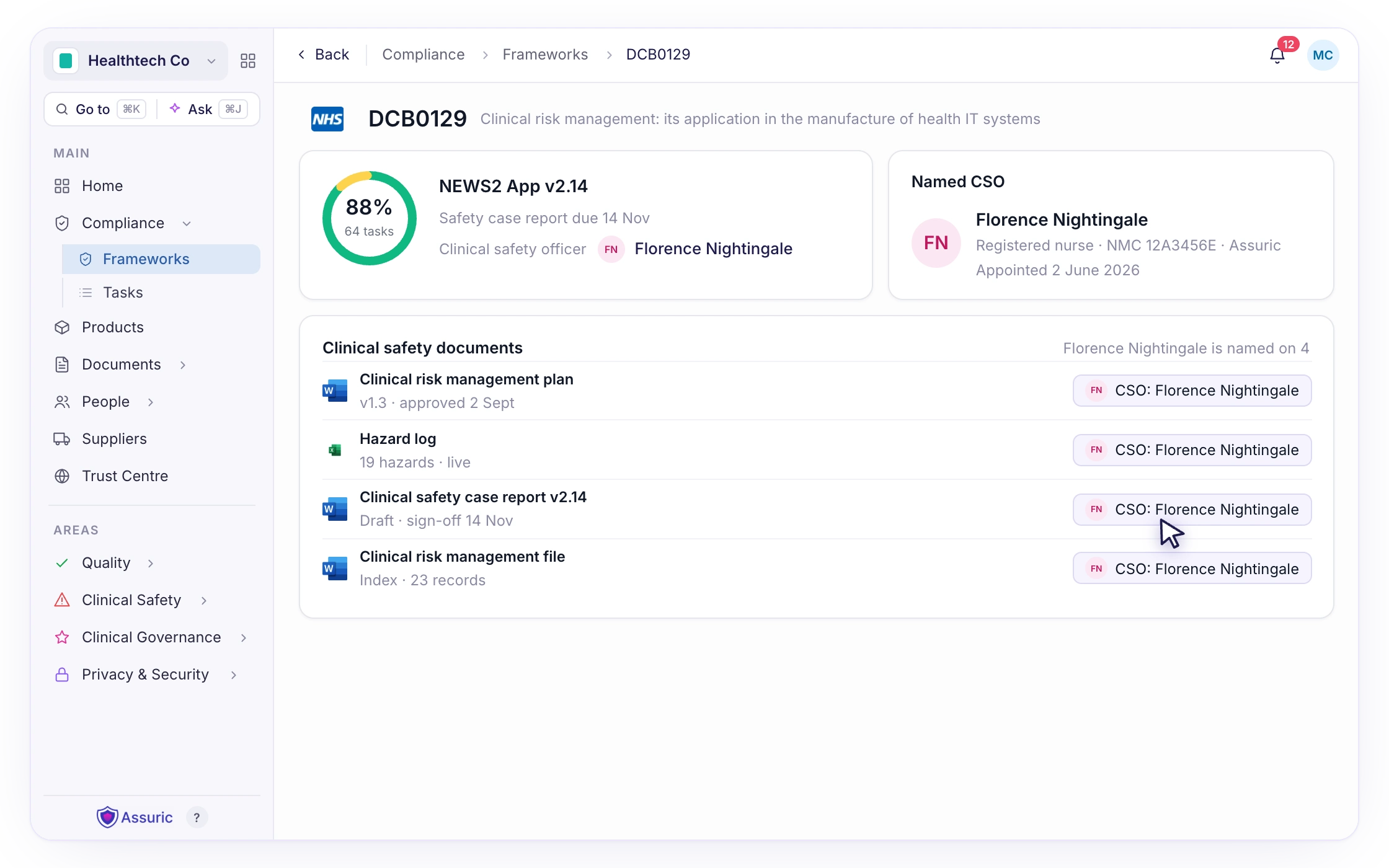Image resolution: width=1389 pixels, height=868 pixels.
Task: Click the Word icon for Clinical safety case report
Action: 335,509
